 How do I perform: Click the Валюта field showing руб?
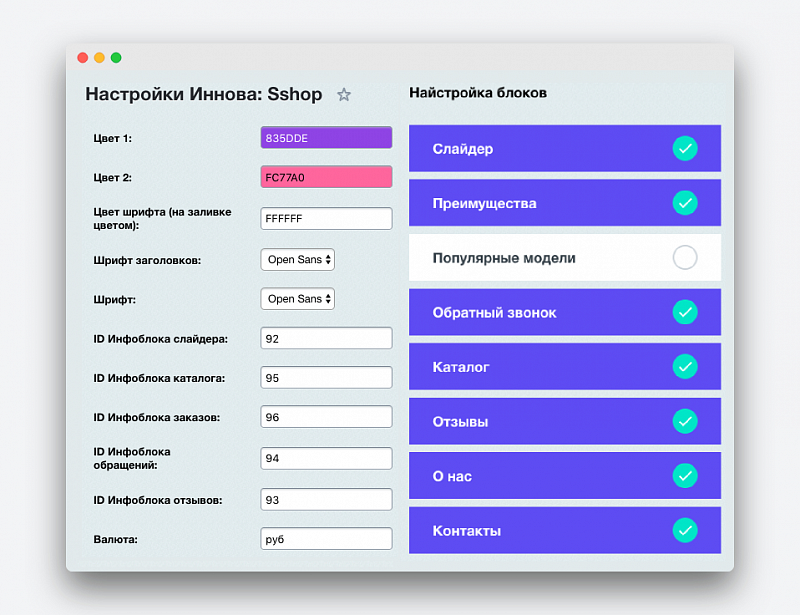point(326,538)
